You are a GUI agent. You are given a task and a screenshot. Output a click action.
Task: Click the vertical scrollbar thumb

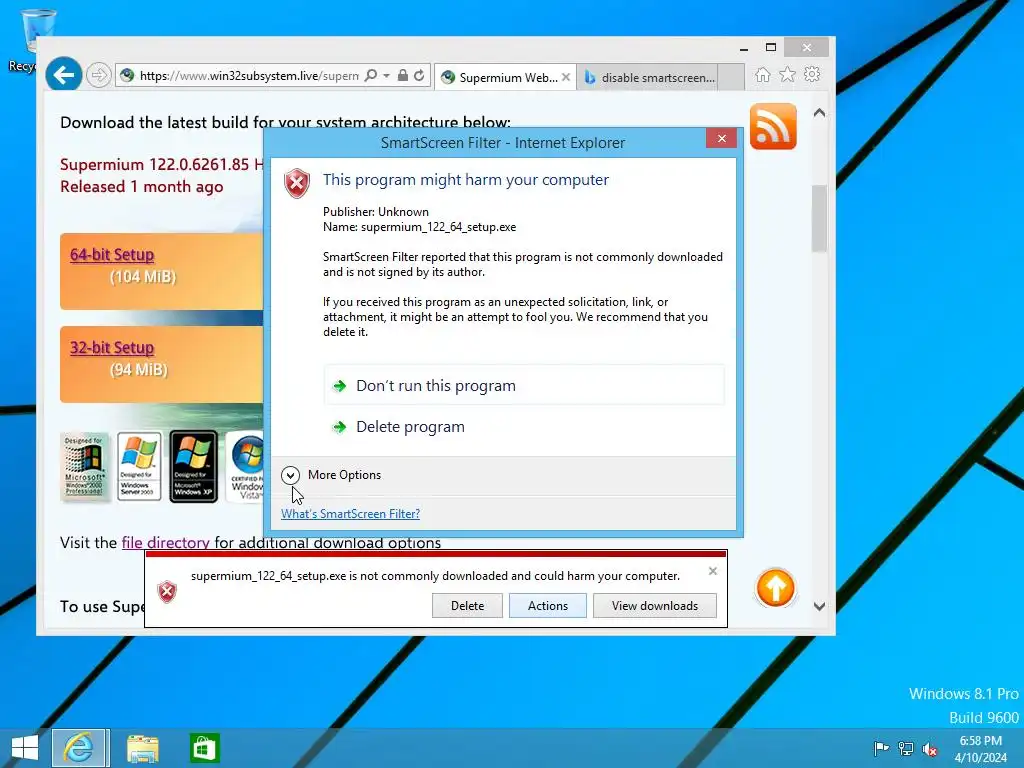(820, 218)
